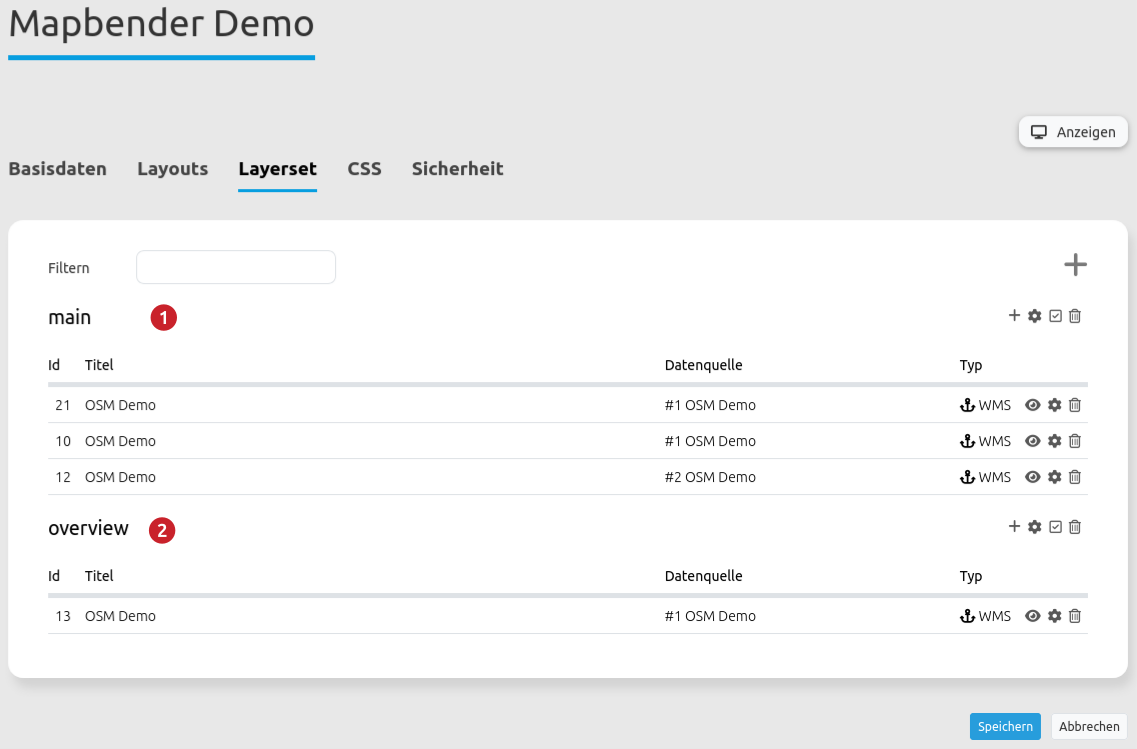Viewport: 1137px width, 749px height.
Task: Click the checkbox icon in main layerset header
Action: 1055,316
